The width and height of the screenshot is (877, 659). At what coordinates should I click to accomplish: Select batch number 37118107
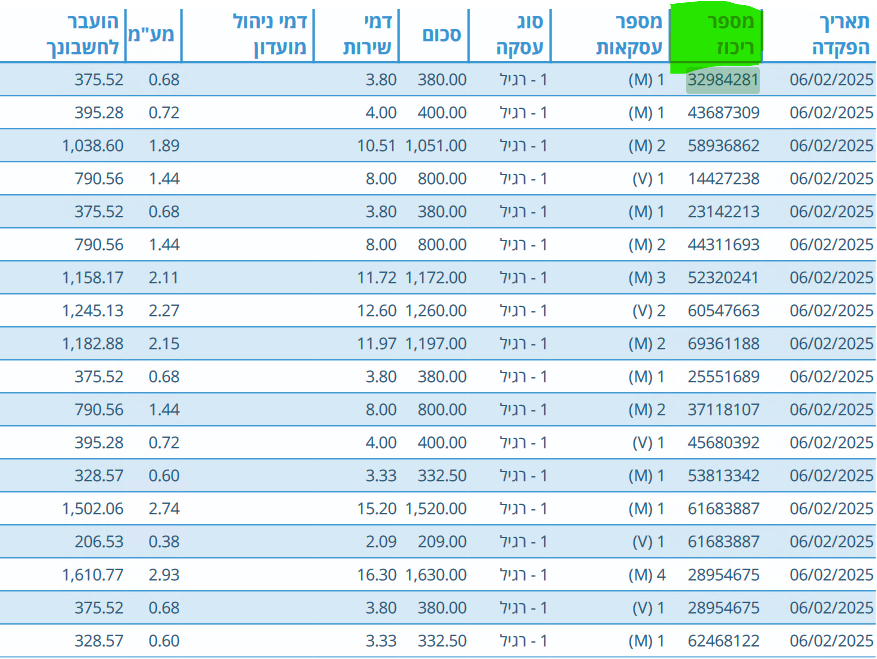723,410
